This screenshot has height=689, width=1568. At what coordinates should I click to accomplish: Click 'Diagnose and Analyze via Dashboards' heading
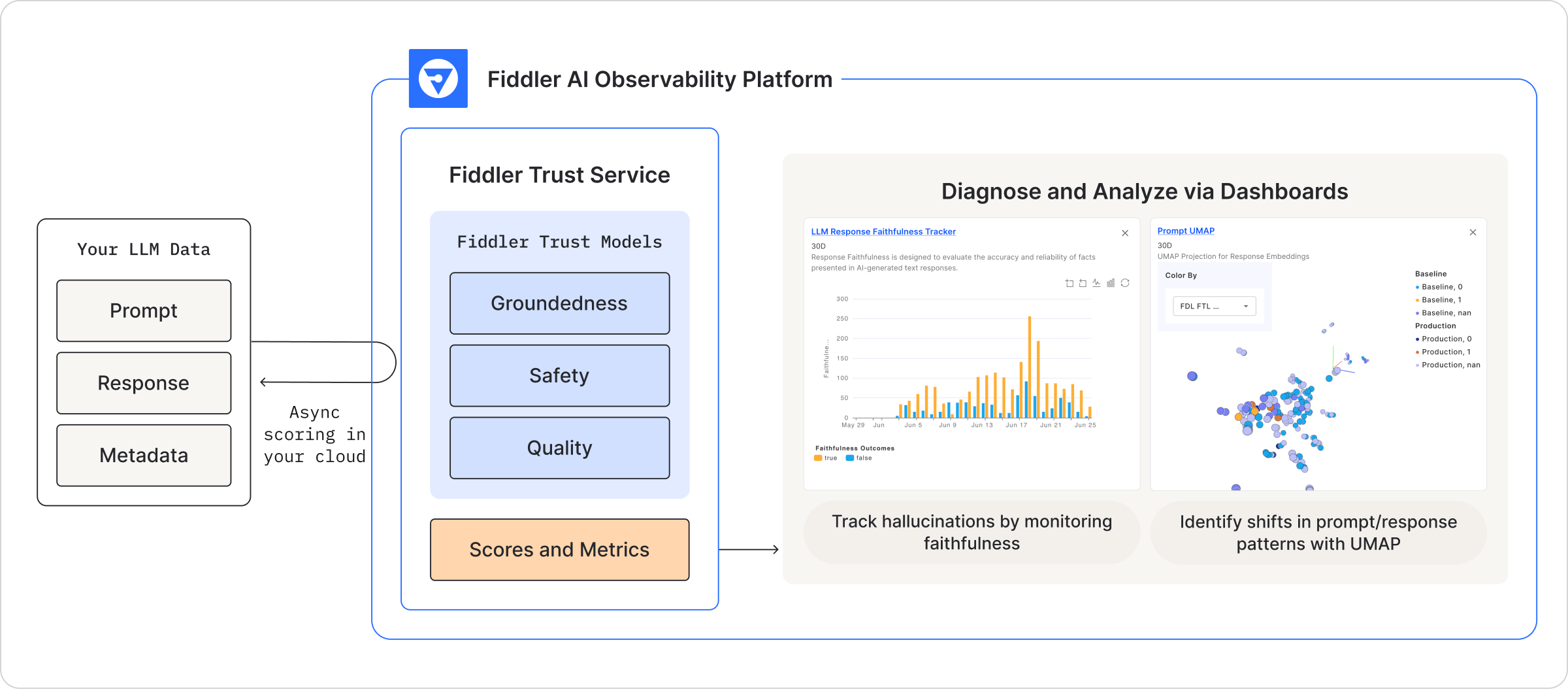pyautogui.click(x=1145, y=192)
